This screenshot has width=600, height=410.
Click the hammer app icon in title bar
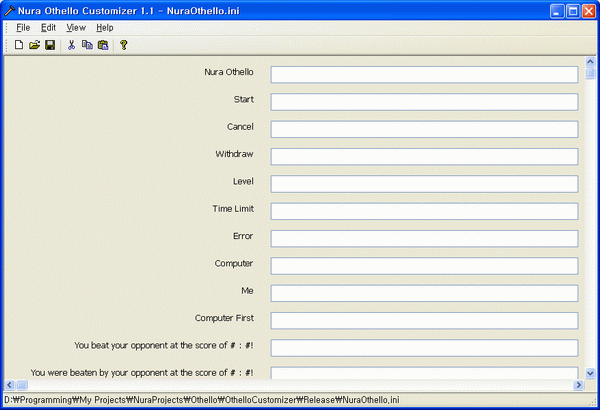click(x=9, y=11)
